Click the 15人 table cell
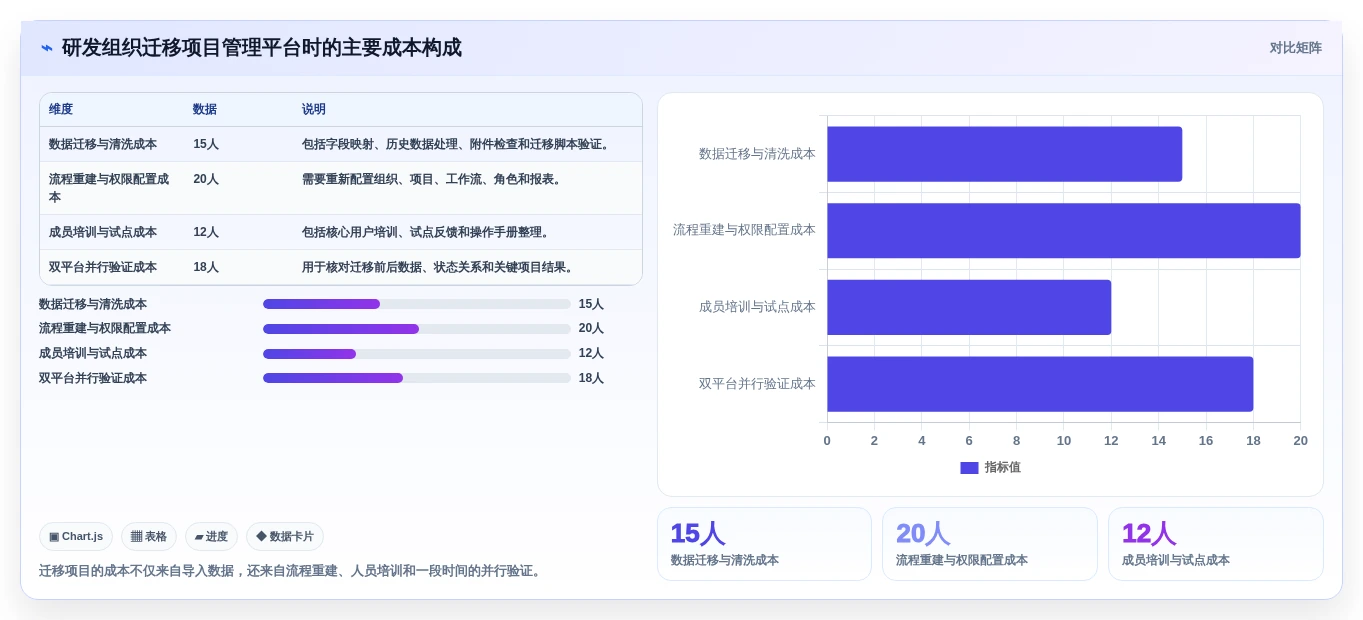The width and height of the screenshot is (1363, 620). click(206, 144)
